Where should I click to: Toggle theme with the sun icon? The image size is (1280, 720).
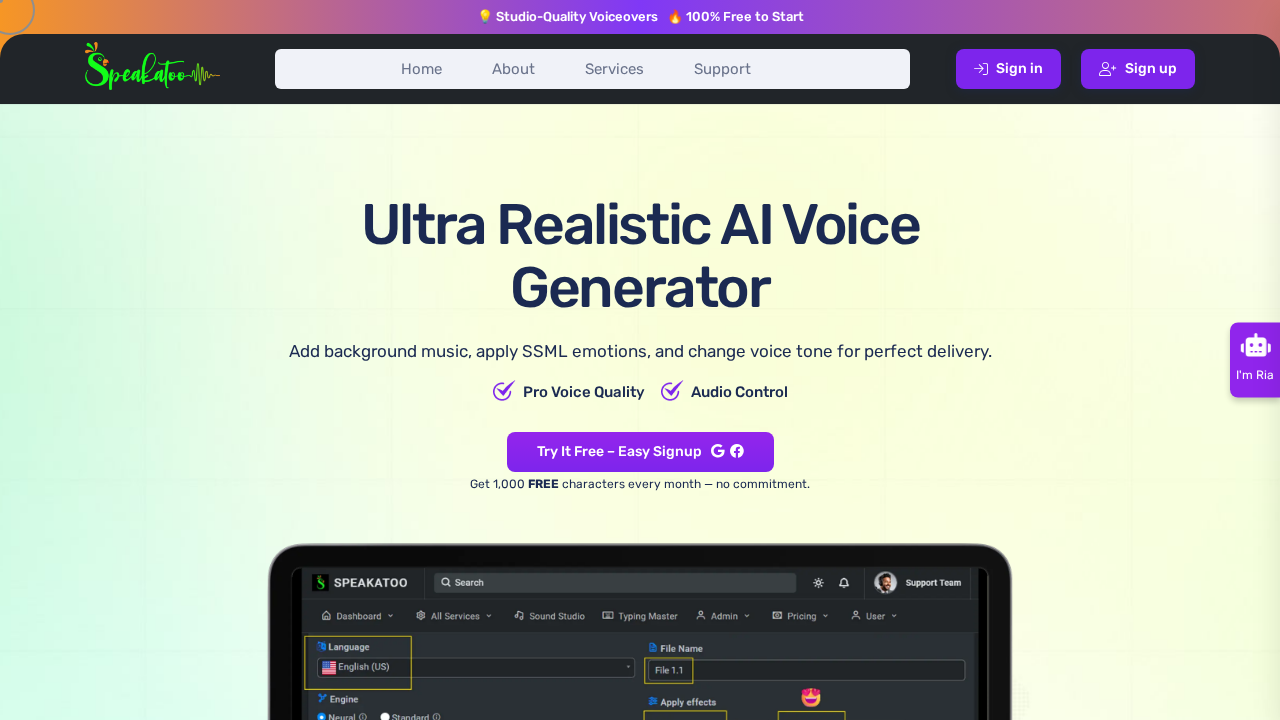(818, 582)
